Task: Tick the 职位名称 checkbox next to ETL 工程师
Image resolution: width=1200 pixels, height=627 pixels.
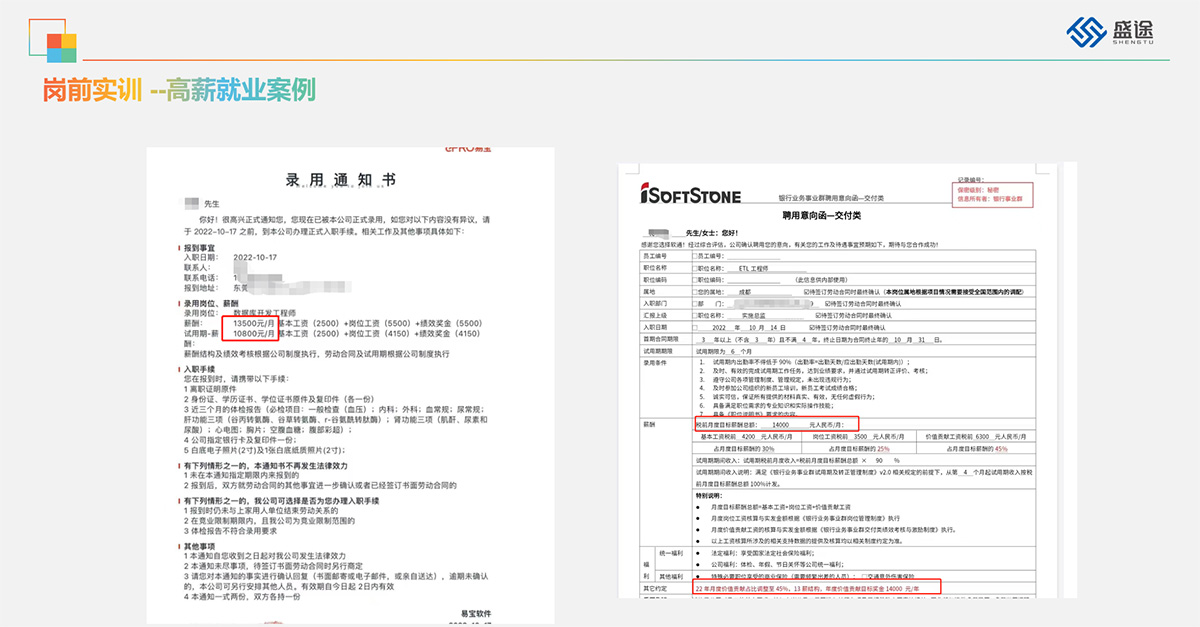Action: (697, 268)
